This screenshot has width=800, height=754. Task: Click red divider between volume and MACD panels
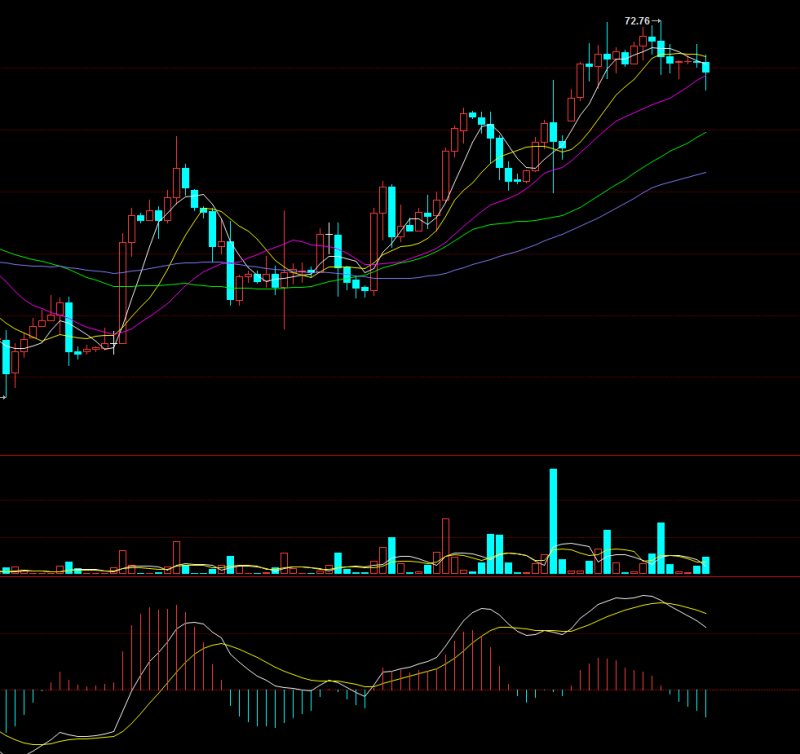pos(400,576)
